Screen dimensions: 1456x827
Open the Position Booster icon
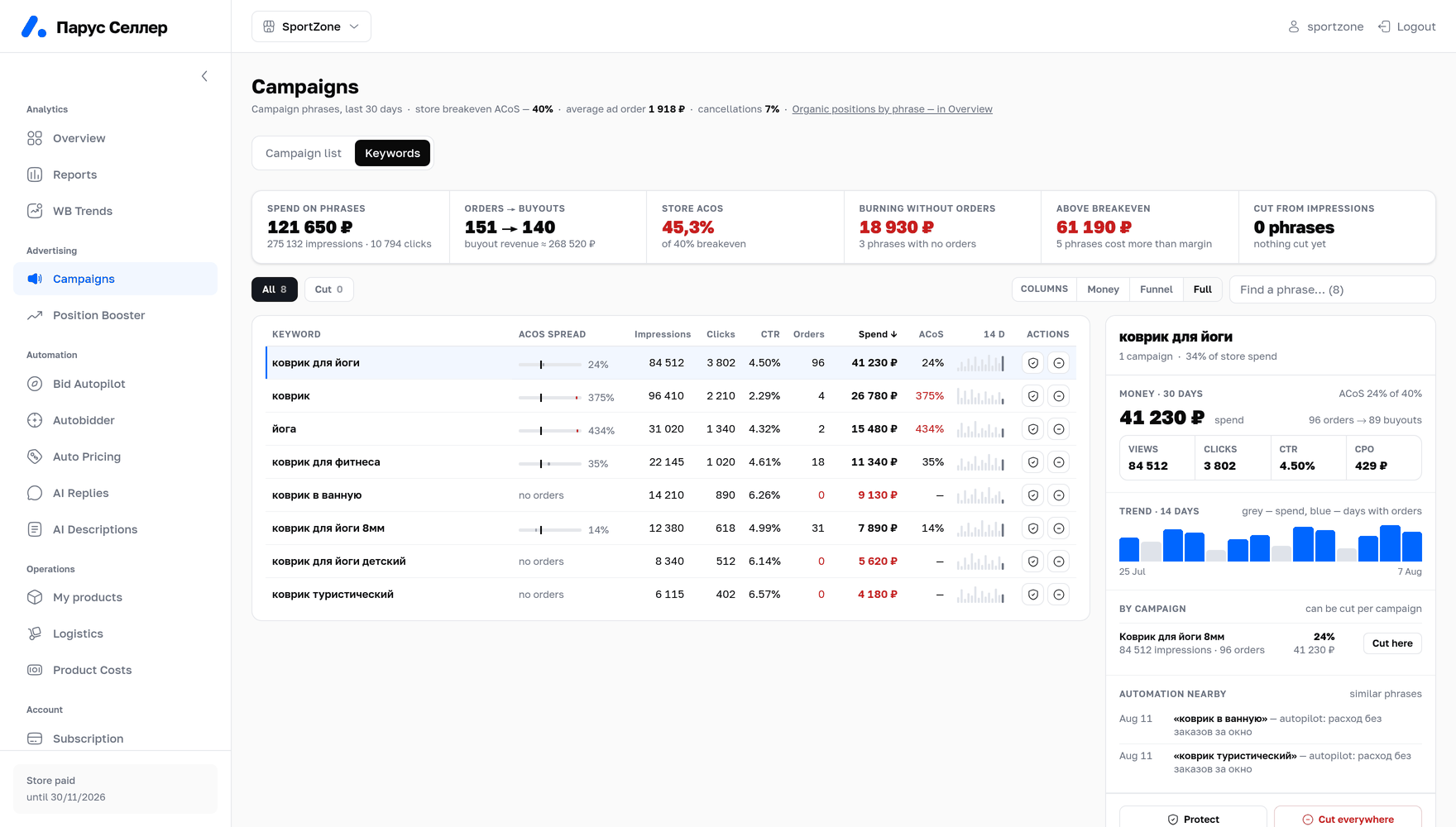tap(35, 315)
